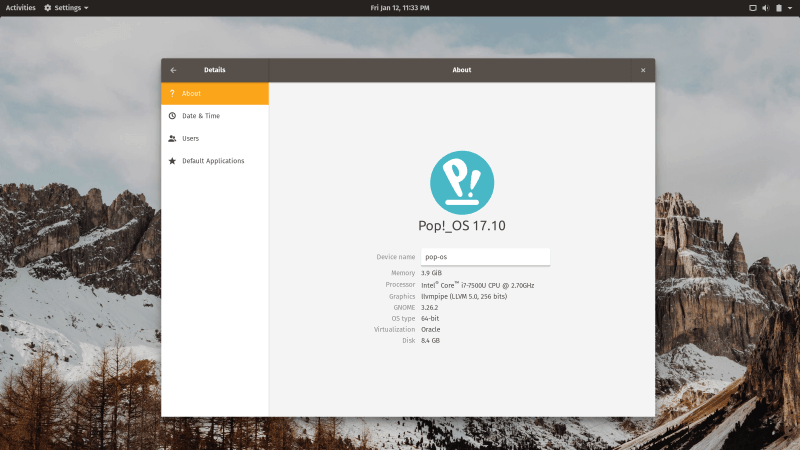Image resolution: width=800 pixels, height=450 pixels.
Task: Select the About sidebar item
Action: click(215, 93)
